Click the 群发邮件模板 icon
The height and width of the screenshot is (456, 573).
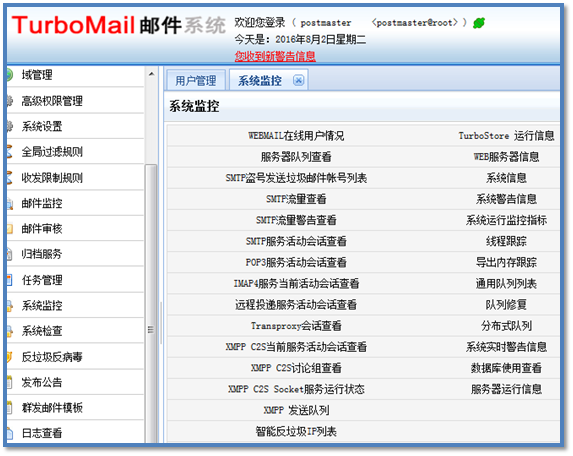click(x=10, y=407)
